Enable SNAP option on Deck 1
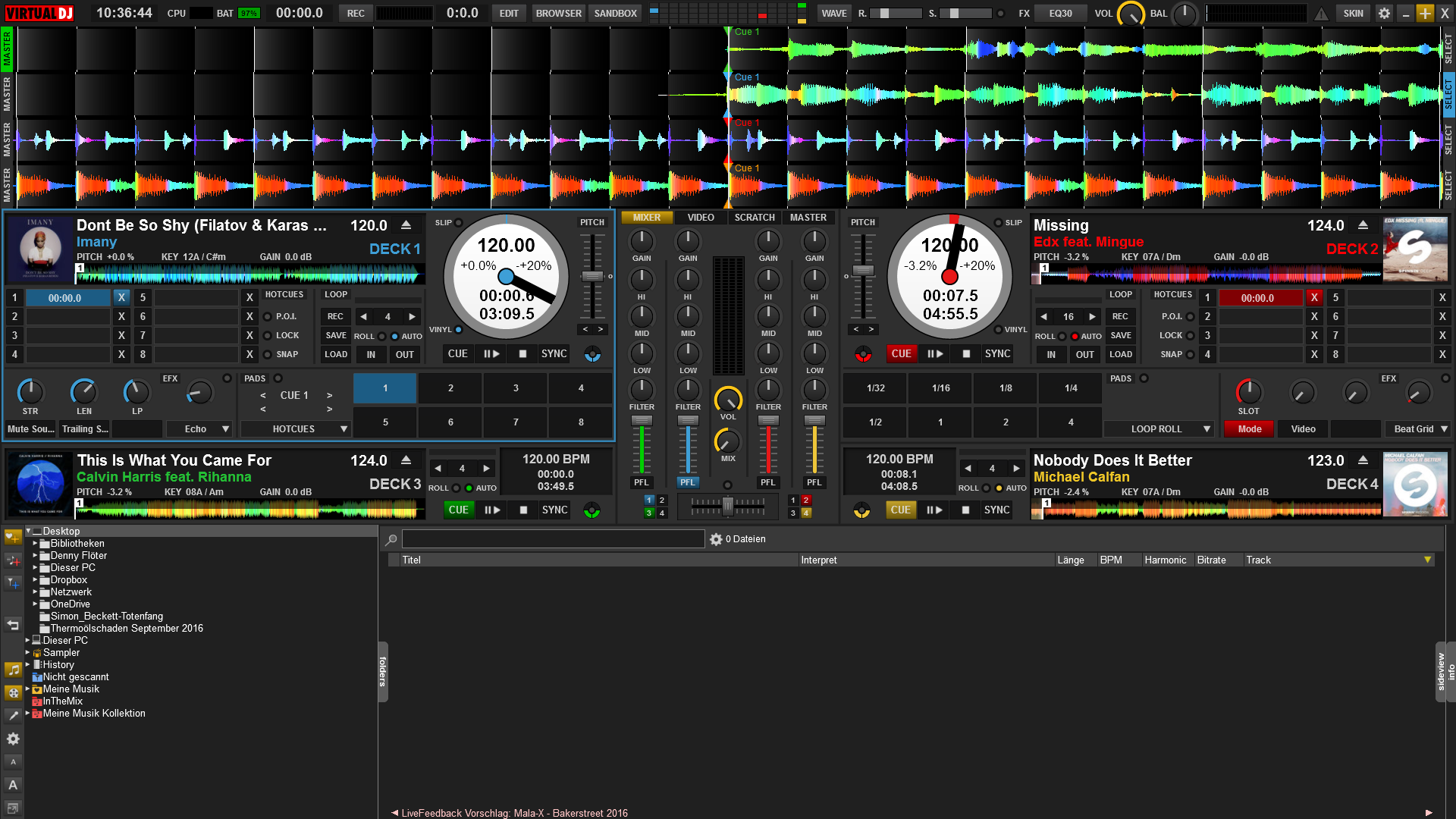 [267, 355]
